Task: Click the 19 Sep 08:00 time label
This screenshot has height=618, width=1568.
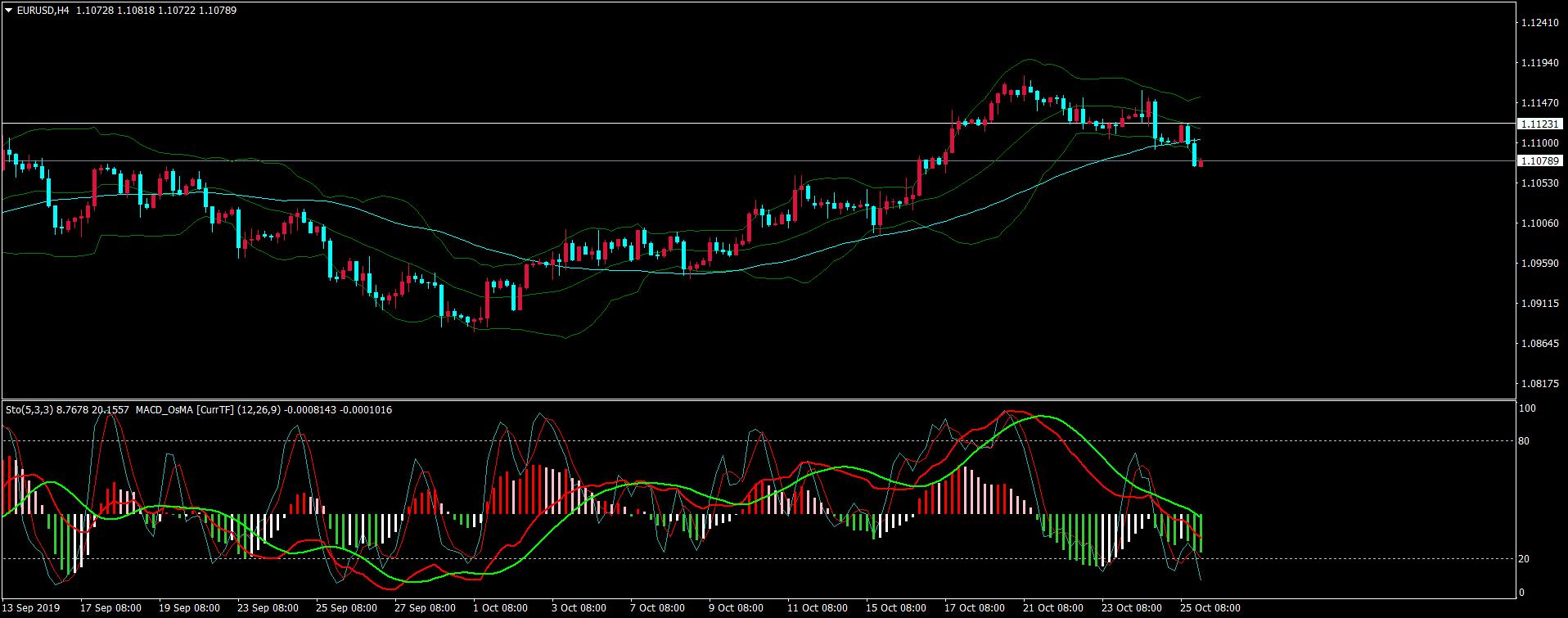Action: pyautogui.click(x=190, y=608)
